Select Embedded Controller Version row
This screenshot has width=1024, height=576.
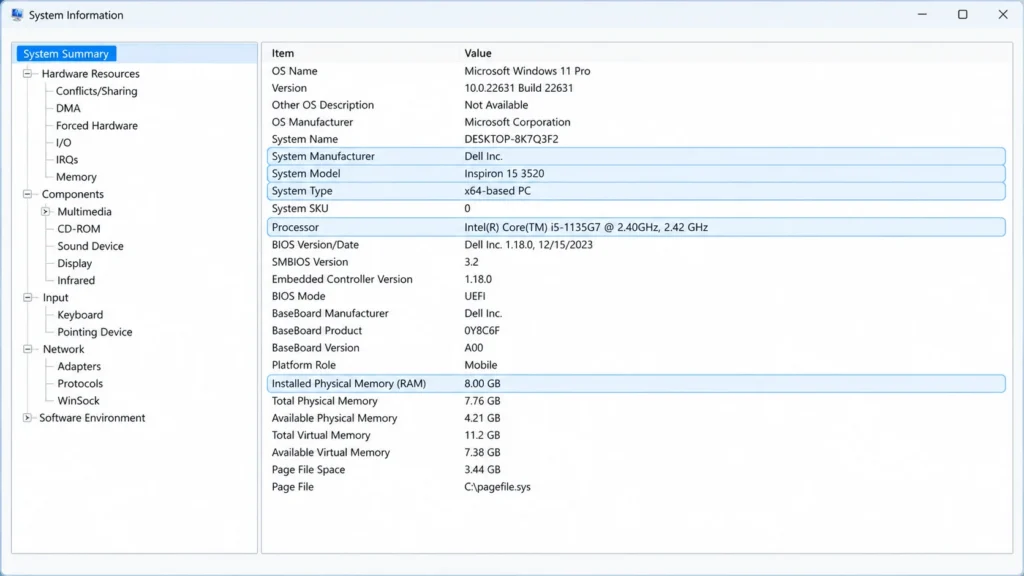coord(636,279)
